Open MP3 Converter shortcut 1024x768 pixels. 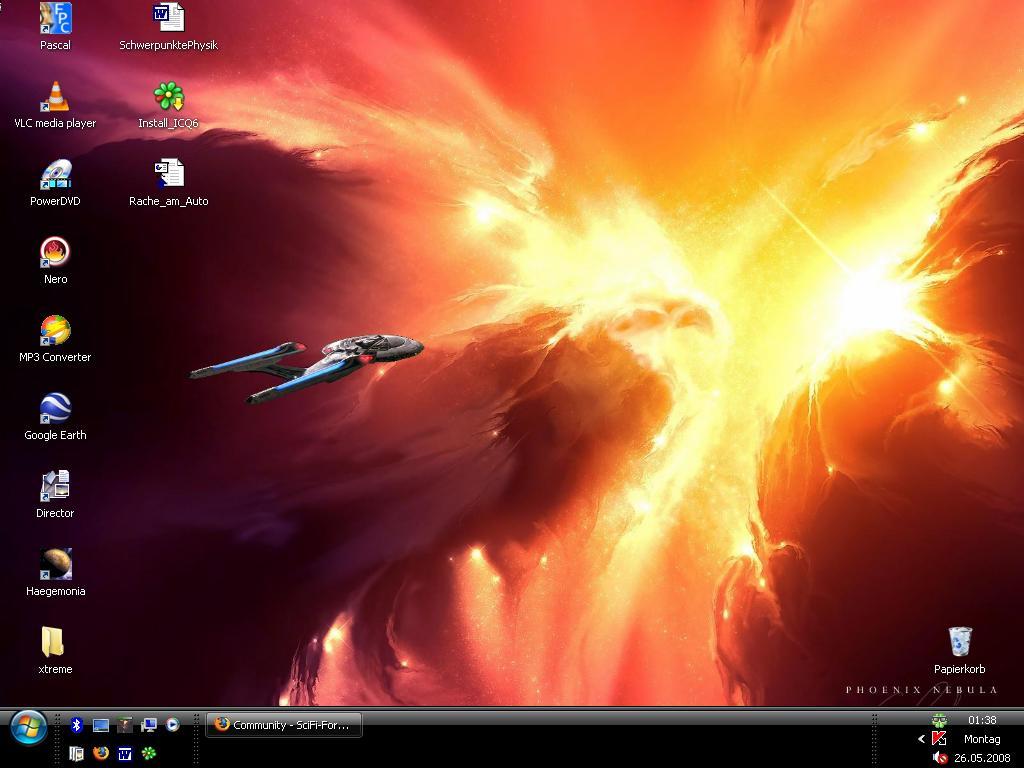coord(55,331)
